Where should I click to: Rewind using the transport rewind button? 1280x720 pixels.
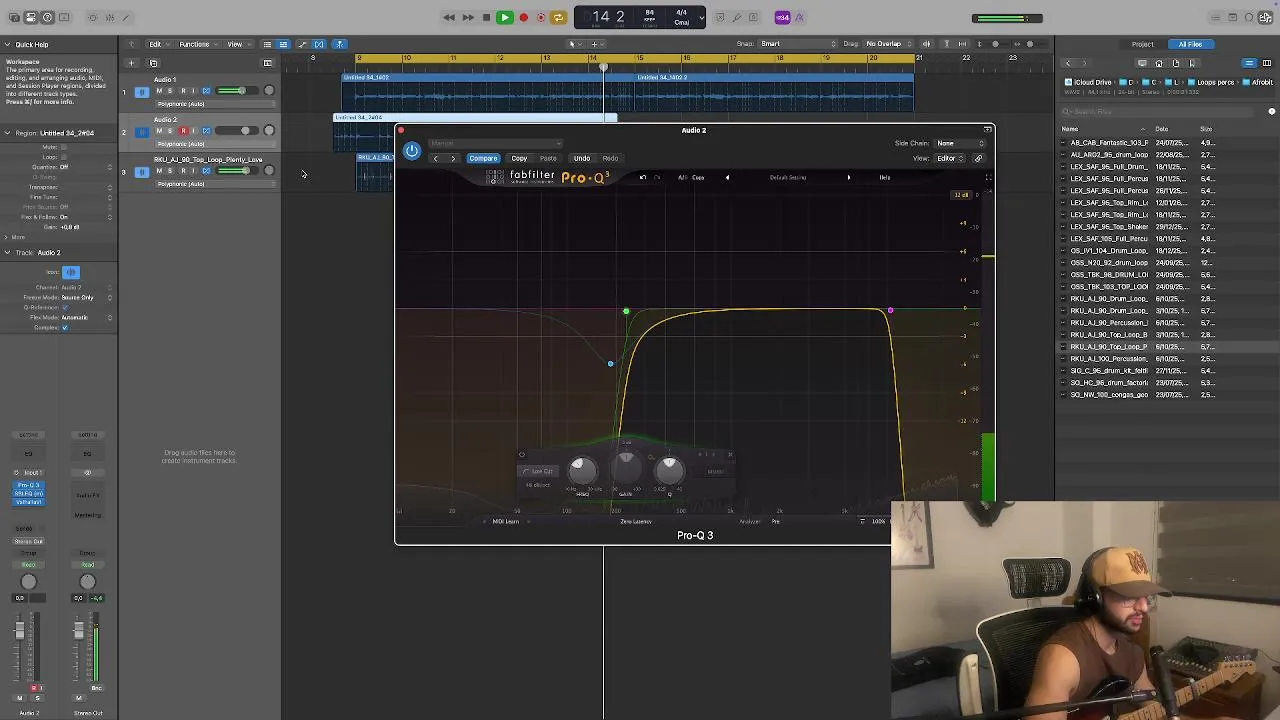click(449, 17)
